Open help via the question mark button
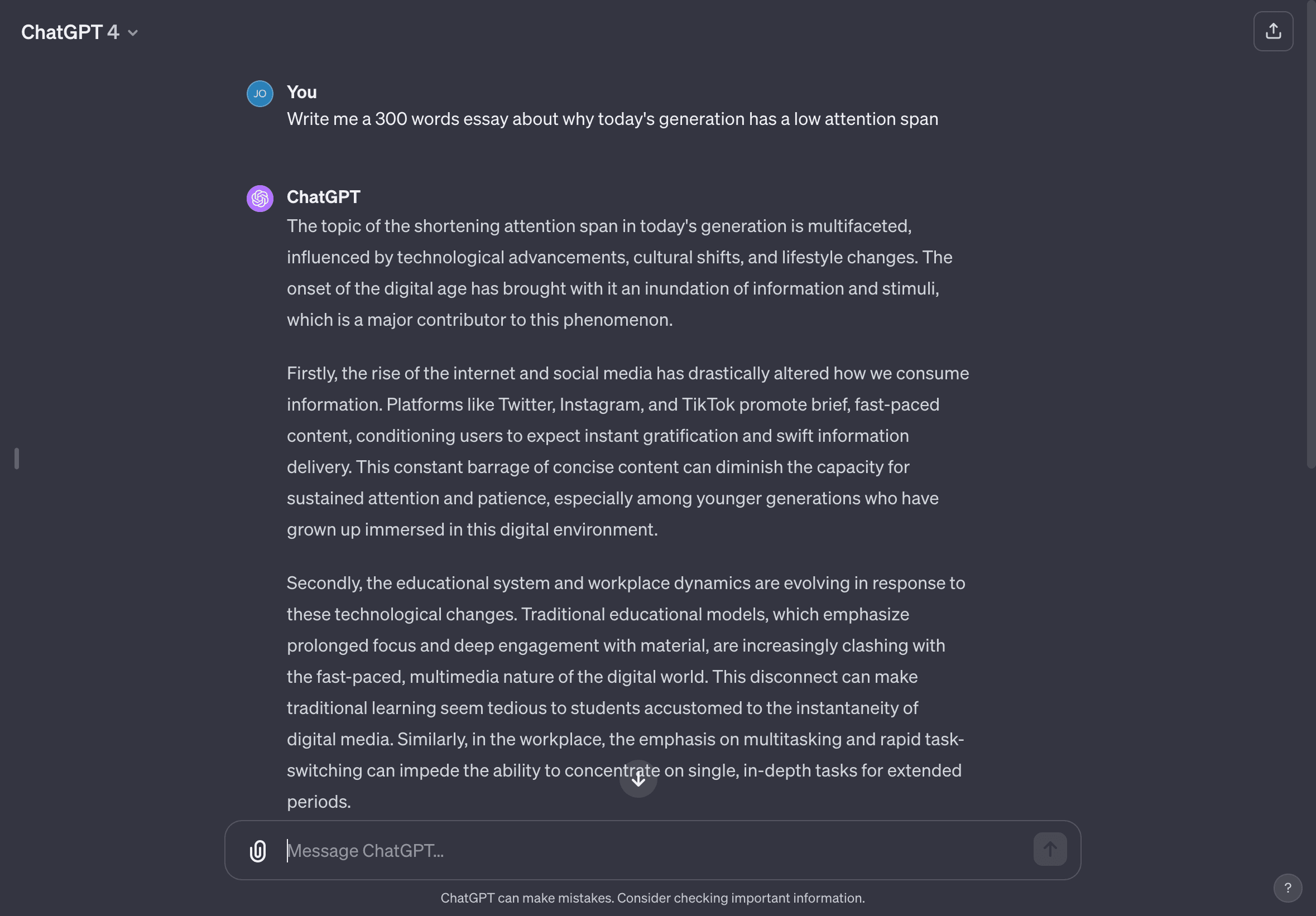Viewport: 1316px width, 916px height. pos(1288,888)
